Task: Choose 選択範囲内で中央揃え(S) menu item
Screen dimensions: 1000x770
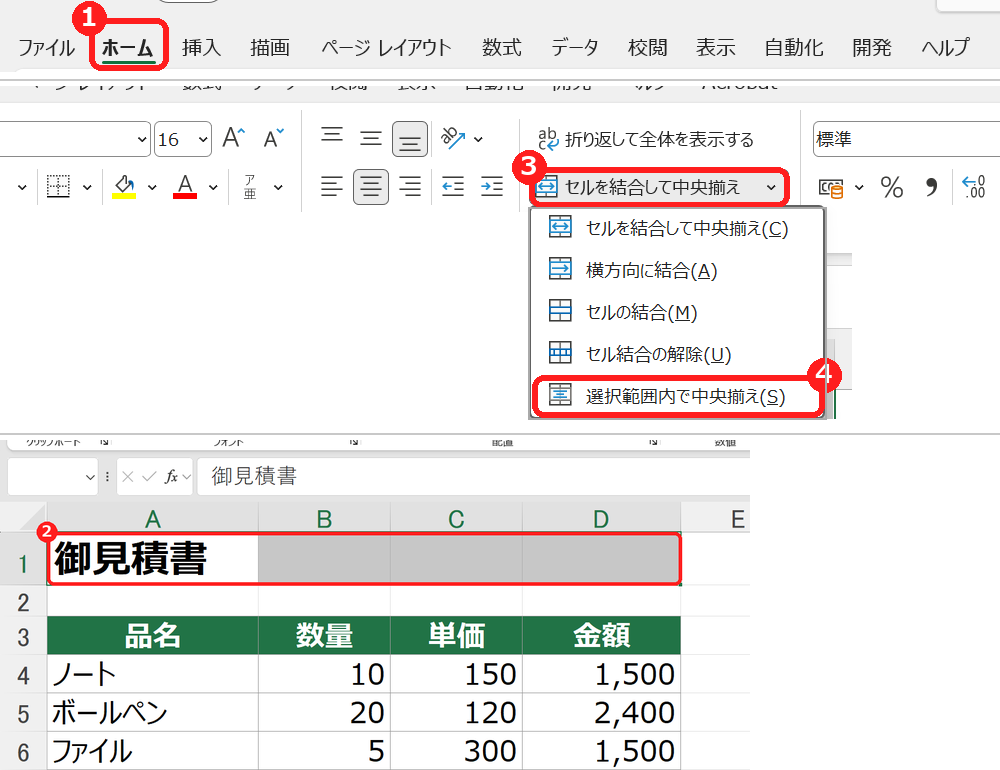Action: [x=677, y=397]
